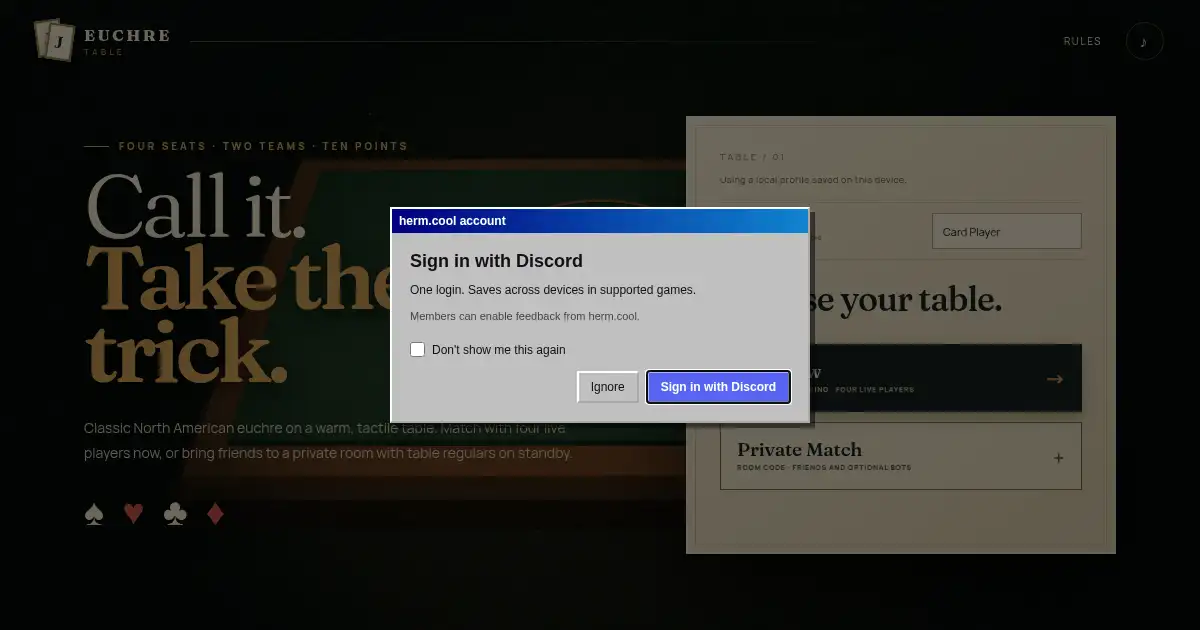Click the Ignore button
Screen dimensions: 1200x630
coord(607,387)
